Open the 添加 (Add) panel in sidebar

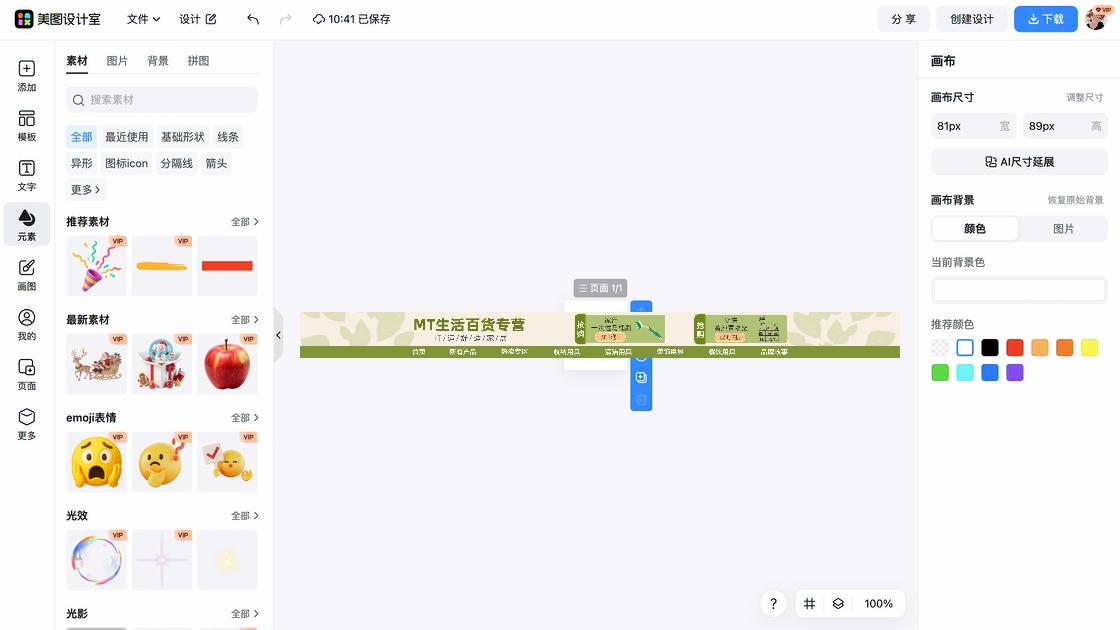pyautogui.click(x=26, y=75)
